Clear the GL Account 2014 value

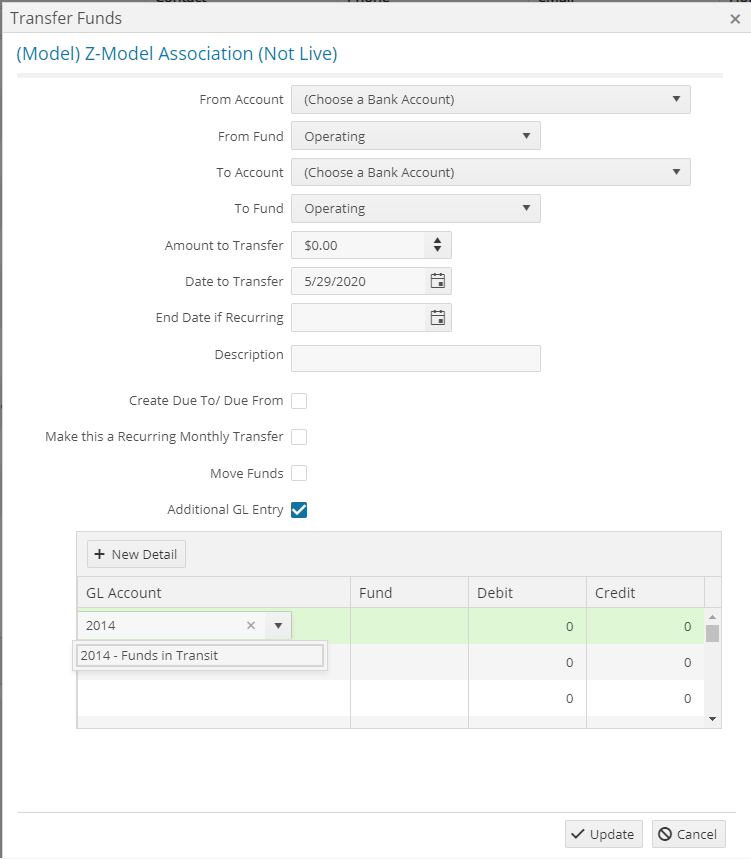click(251, 626)
